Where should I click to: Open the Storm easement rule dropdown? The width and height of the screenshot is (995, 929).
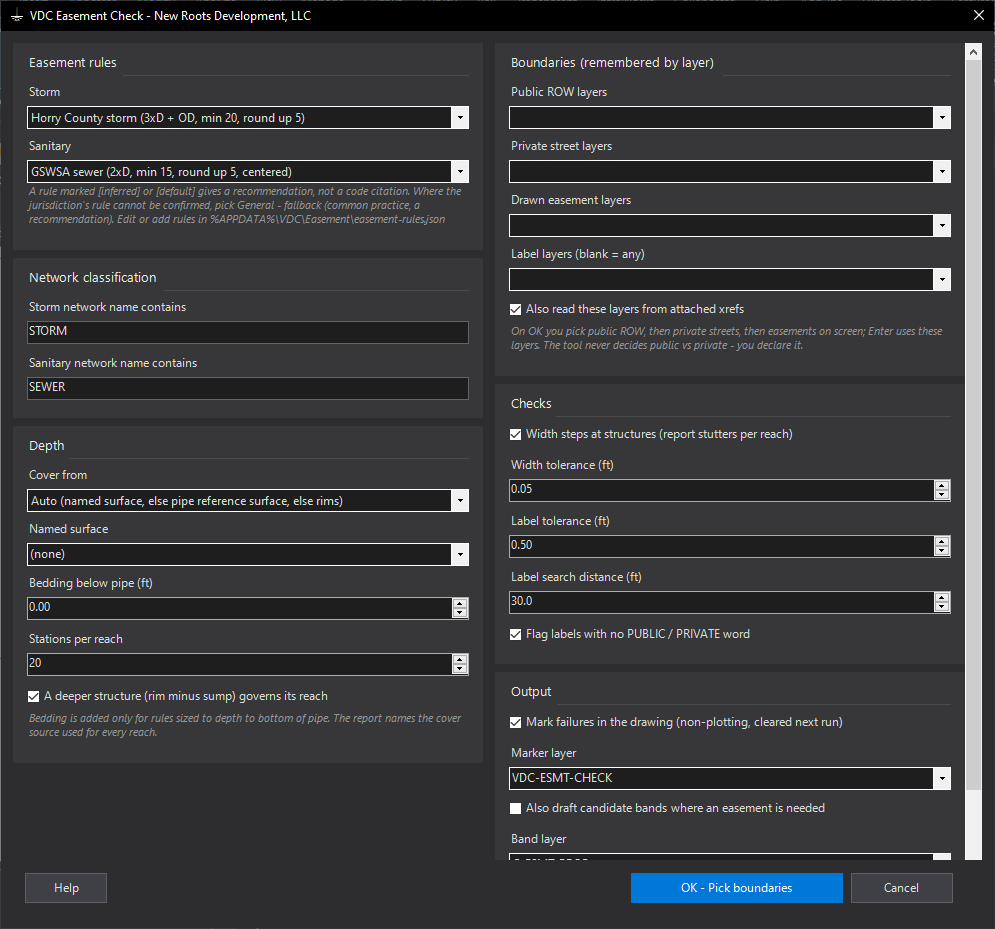460,118
